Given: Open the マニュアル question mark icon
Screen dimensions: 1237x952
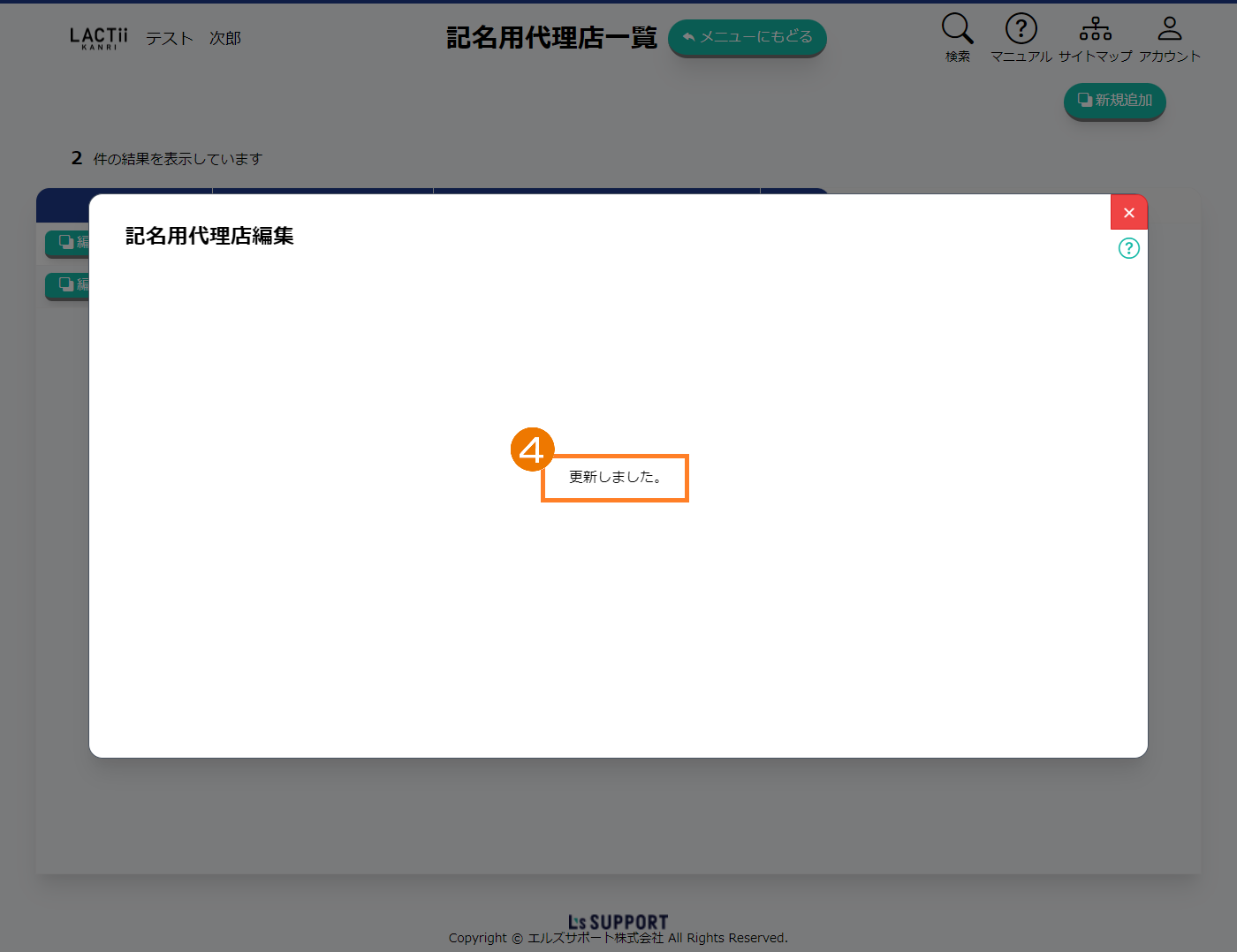Looking at the screenshot, I should coord(1021,29).
